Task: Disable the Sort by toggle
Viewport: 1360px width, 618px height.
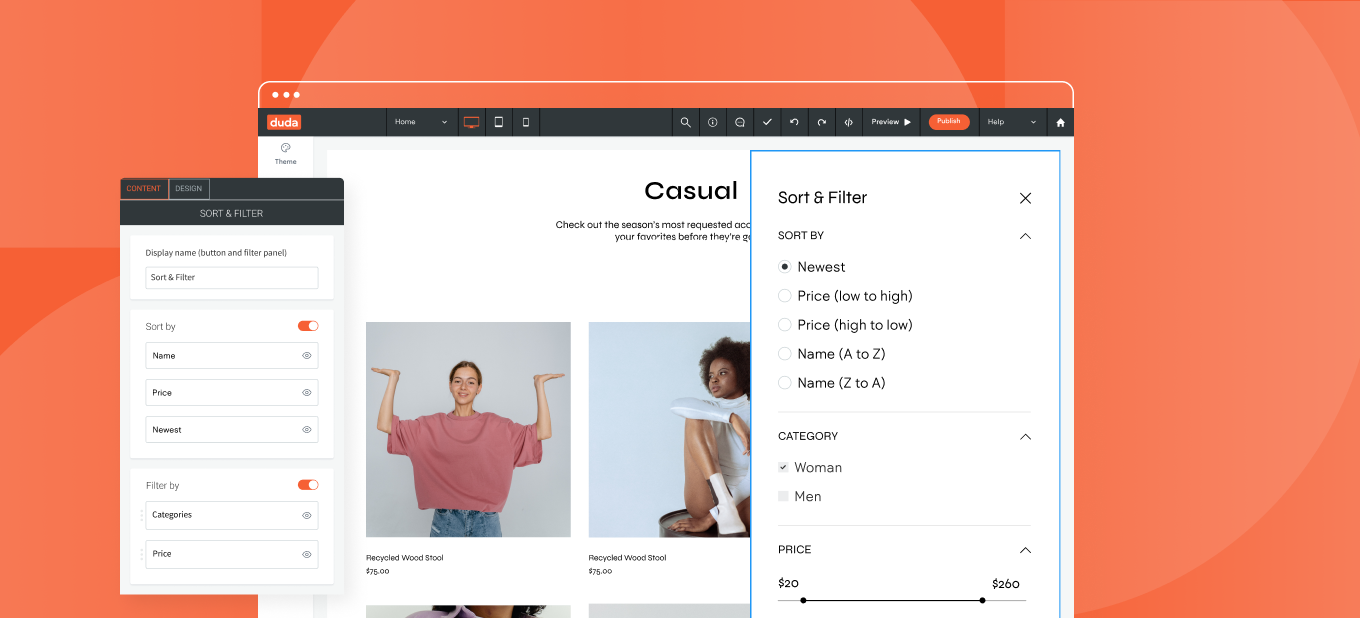Action: click(308, 325)
